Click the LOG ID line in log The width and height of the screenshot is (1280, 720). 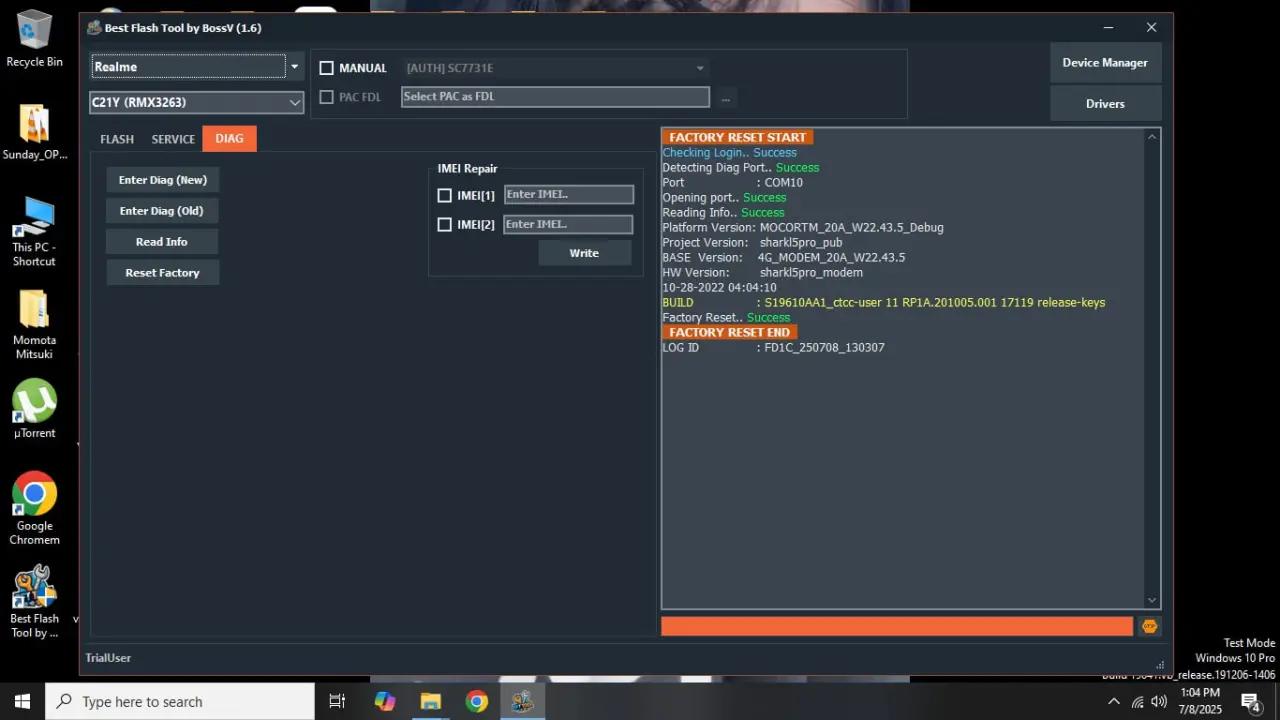point(773,348)
